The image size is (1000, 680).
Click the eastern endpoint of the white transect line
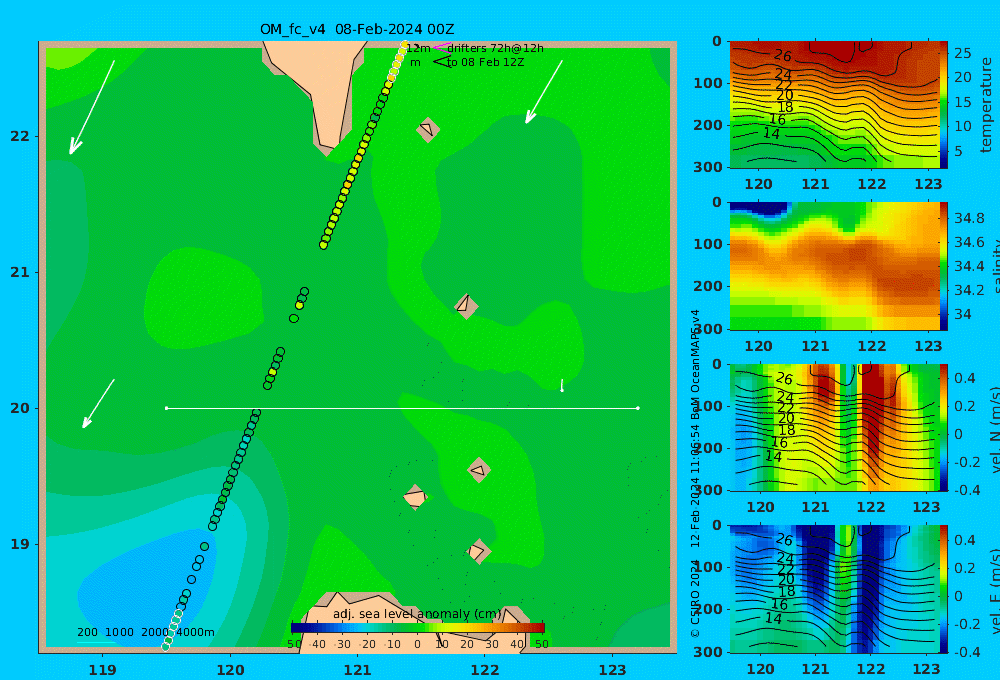[x=638, y=408]
